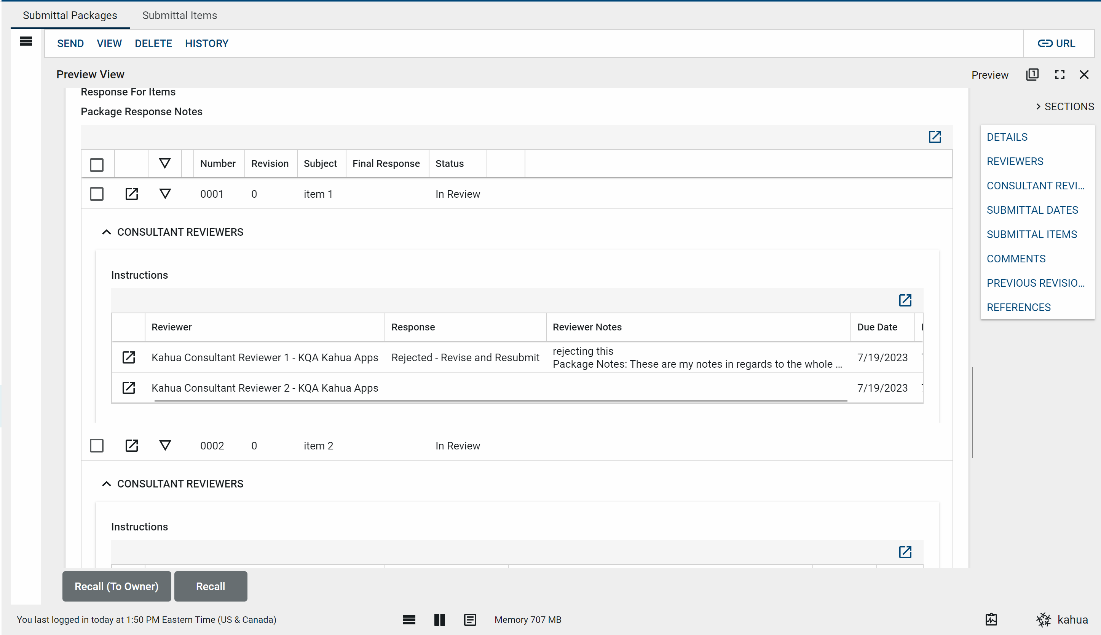Click HISTORY in the toolbar
This screenshot has width=1101, height=635.
[x=206, y=43]
